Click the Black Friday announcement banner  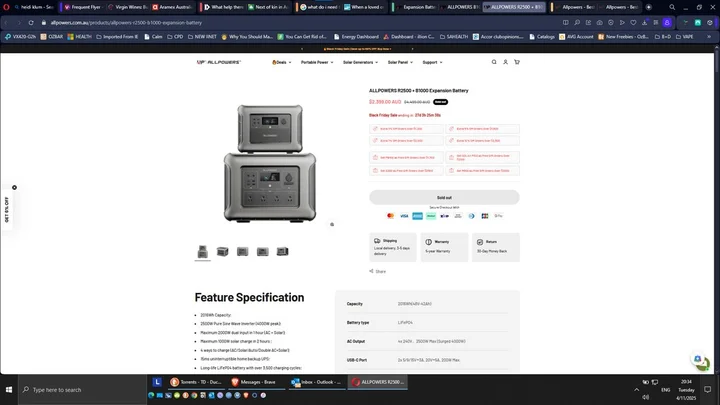[357, 49]
